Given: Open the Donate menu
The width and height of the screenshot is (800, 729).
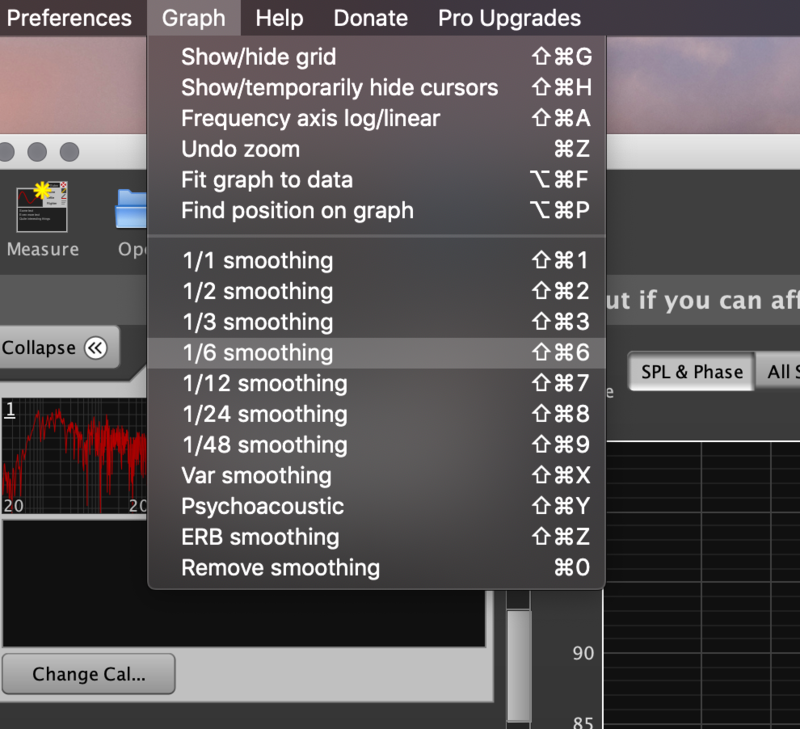Looking at the screenshot, I should (x=370, y=18).
